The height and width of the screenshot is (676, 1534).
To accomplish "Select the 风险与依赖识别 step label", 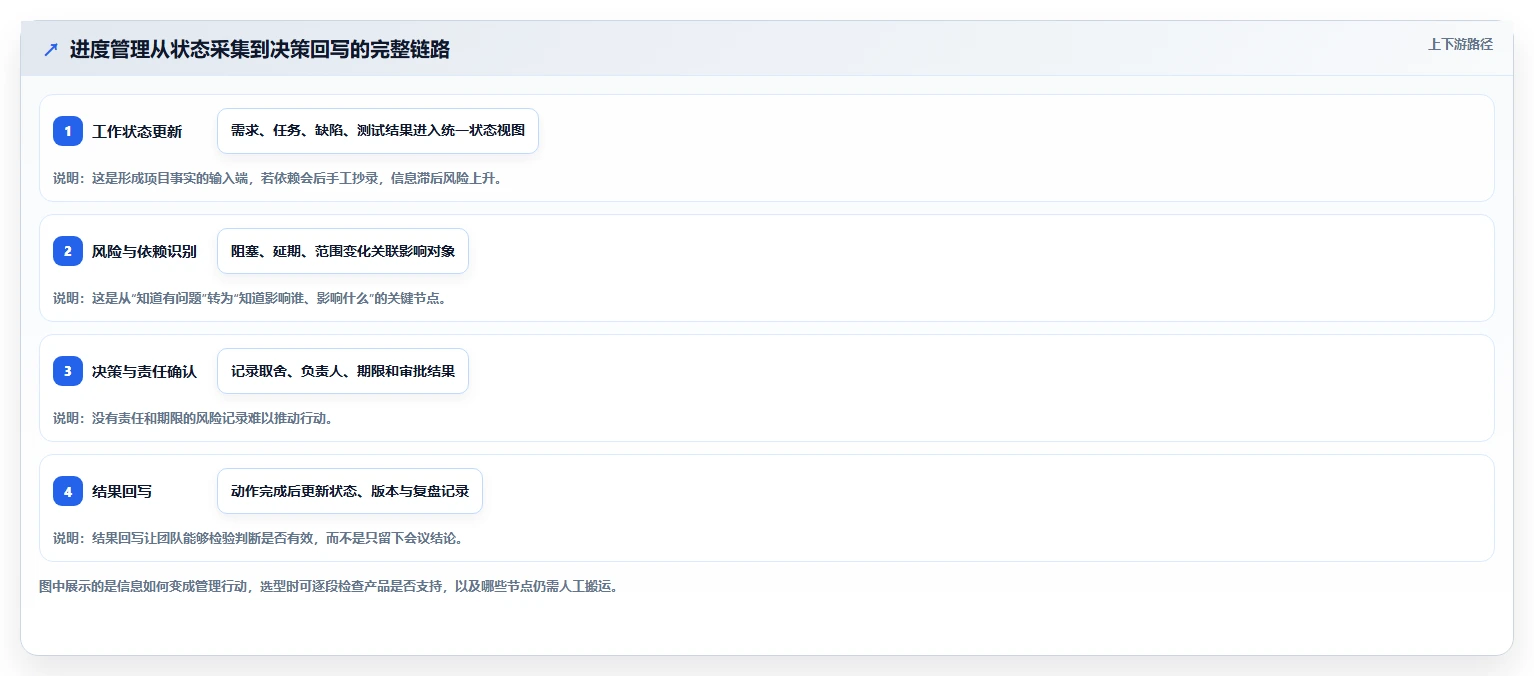I will 144,252.
